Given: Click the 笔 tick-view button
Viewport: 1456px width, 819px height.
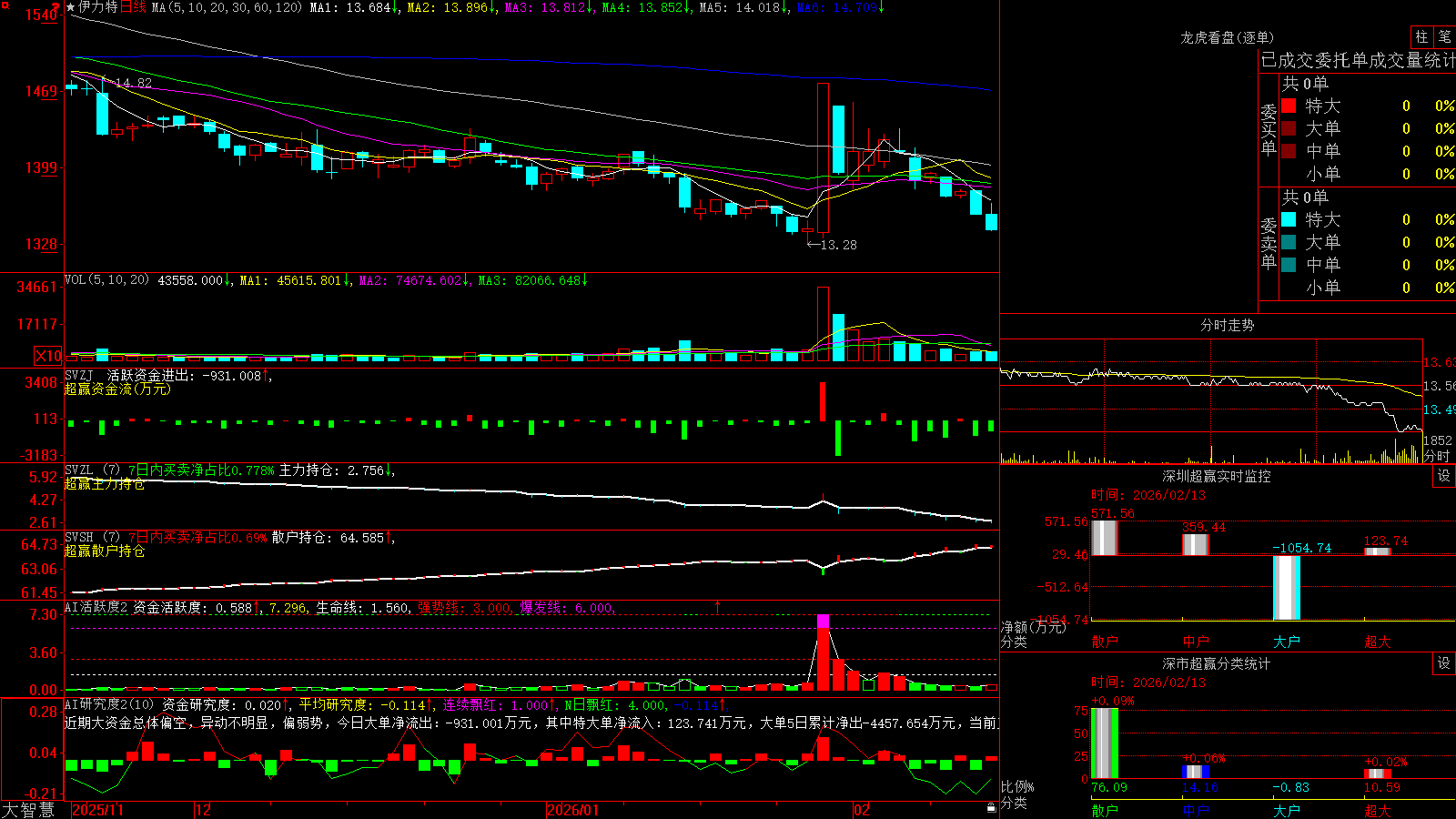Looking at the screenshot, I should coord(1444,37).
